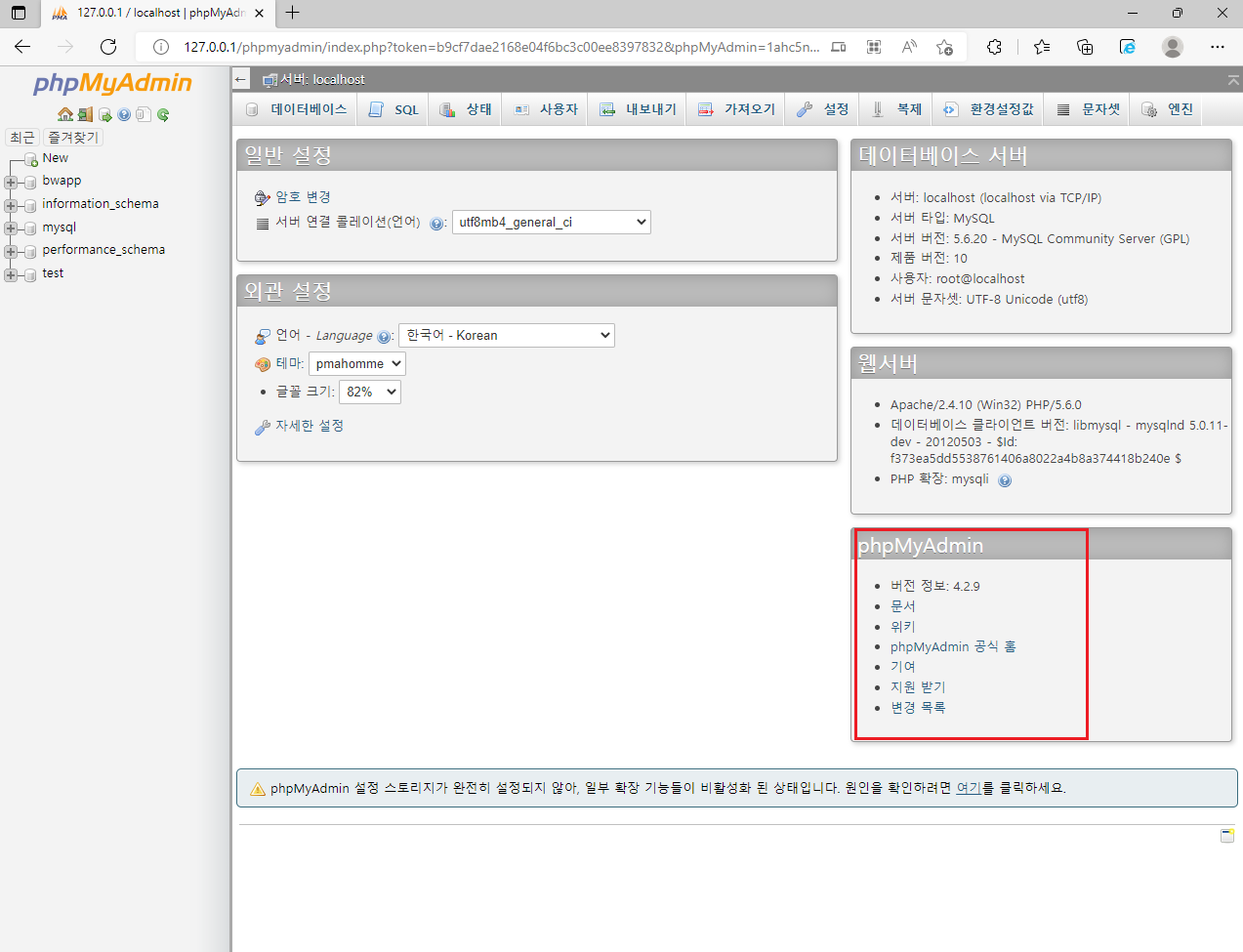Open browser profile avatar
Viewport: 1243px width, 952px height.
(1173, 47)
